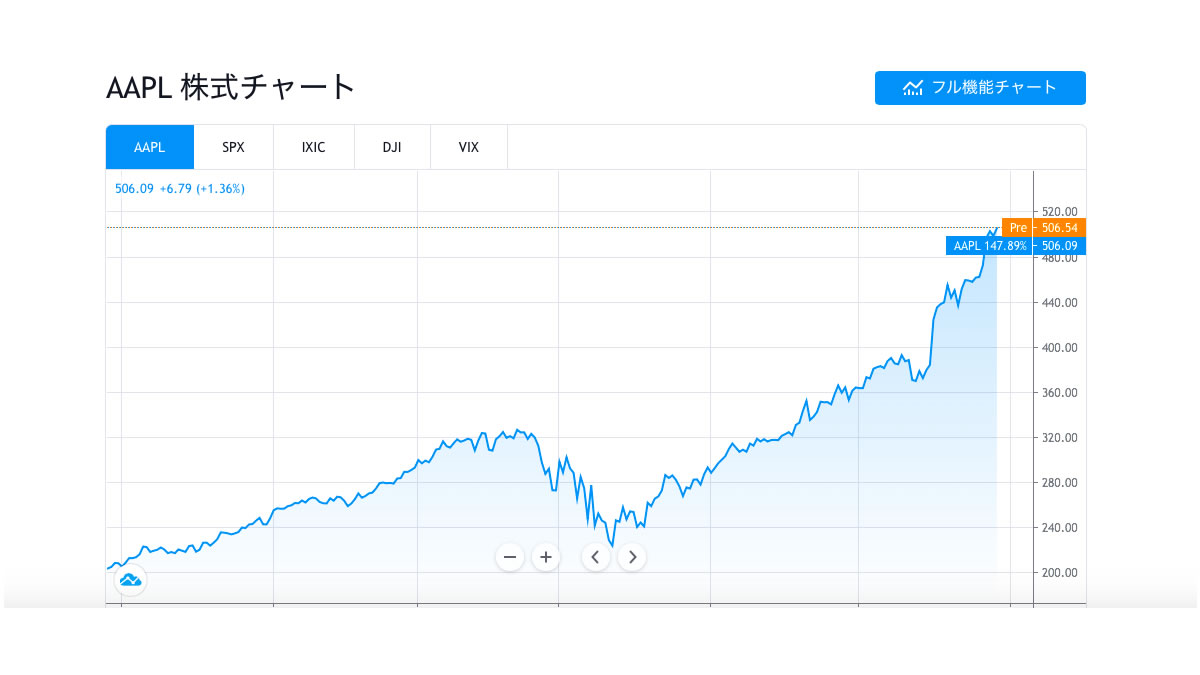This screenshot has height=675, width=1200.
Task: Show the DJI tab
Action: coord(392,147)
